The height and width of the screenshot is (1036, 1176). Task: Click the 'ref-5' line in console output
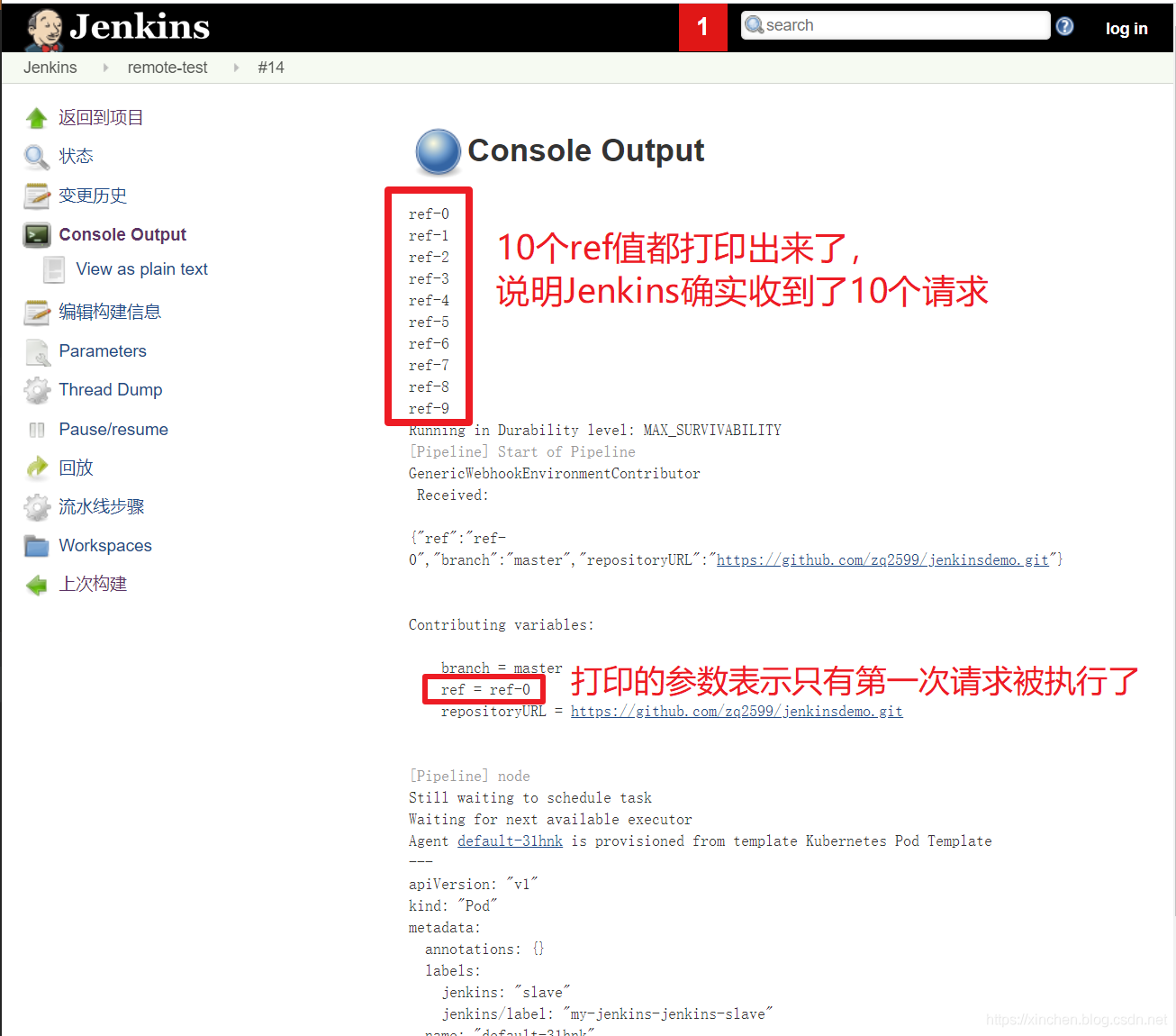coord(429,323)
